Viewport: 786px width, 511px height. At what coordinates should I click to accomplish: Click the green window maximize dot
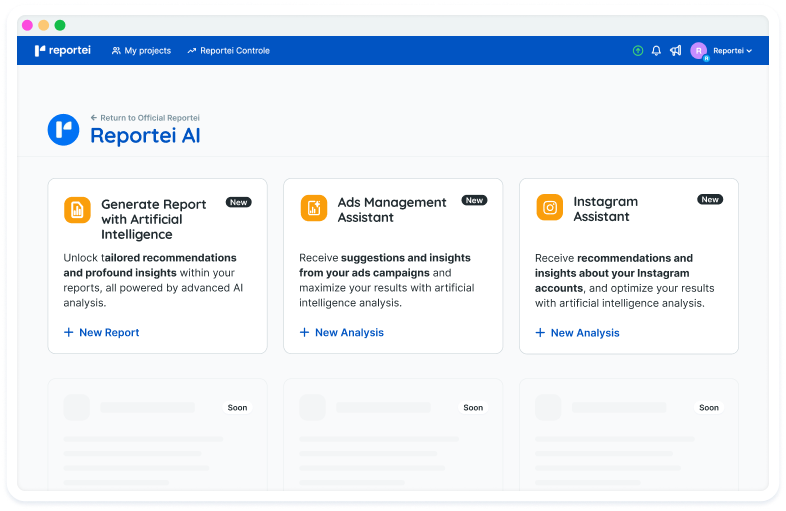pyautogui.click(x=60, y=25)
